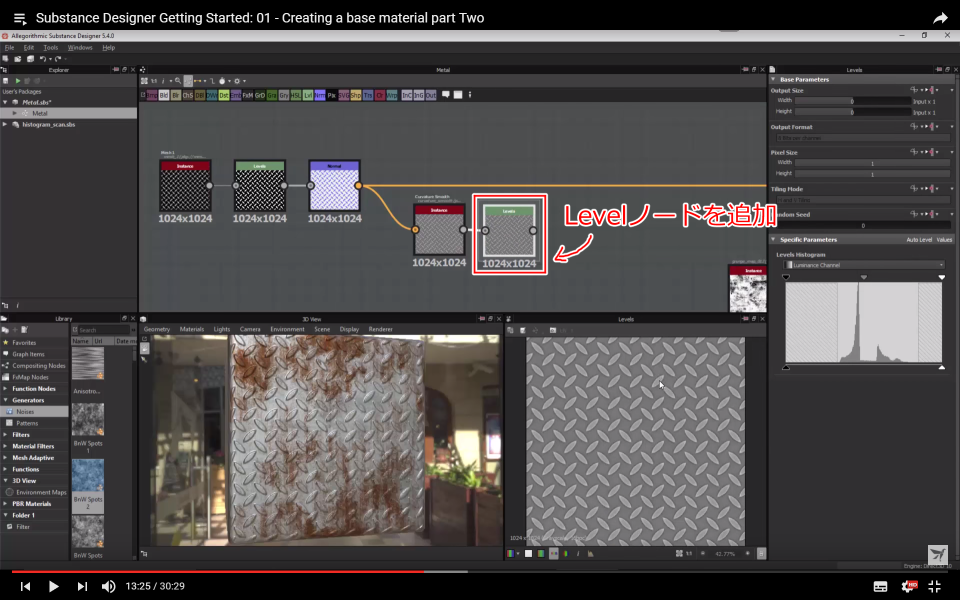
Task: Open the 3D View Renderer menu
Action: pyautogui.click(x=380, y=329)
